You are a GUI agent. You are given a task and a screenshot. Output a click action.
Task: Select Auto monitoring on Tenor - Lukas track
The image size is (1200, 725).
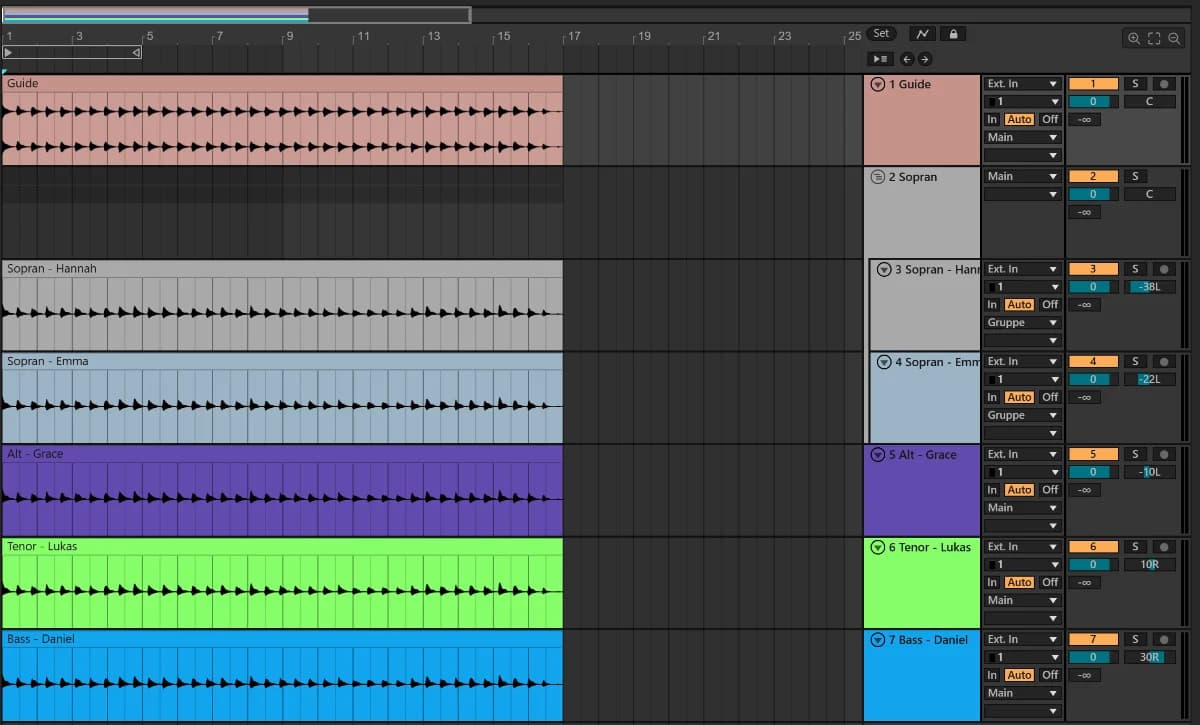pos(1019,582)
